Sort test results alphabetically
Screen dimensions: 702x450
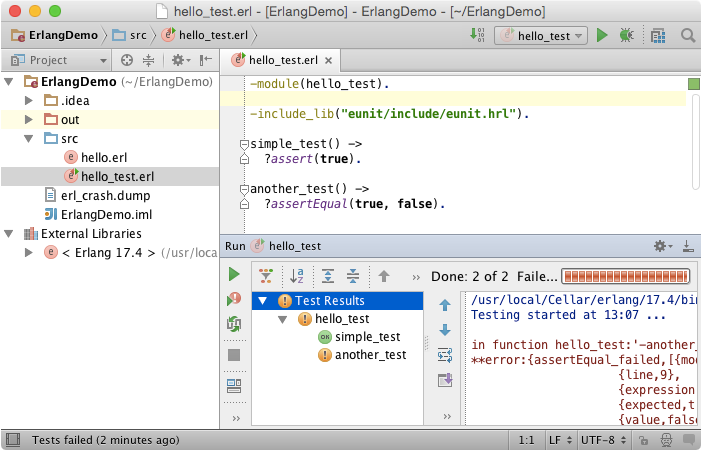(x=296, y=276)
